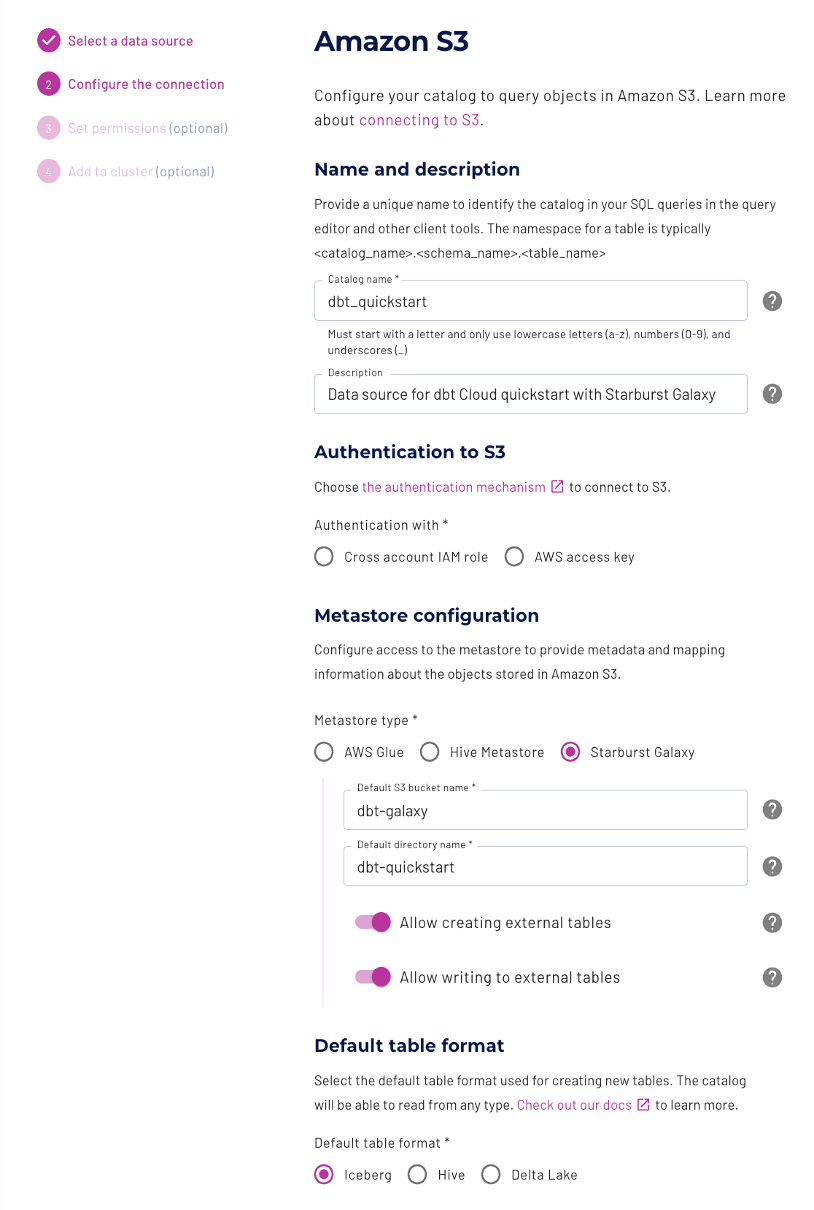Disable the Allow creating external tables toggle
The image size is (814, 1210).
(x=372, y=922)
